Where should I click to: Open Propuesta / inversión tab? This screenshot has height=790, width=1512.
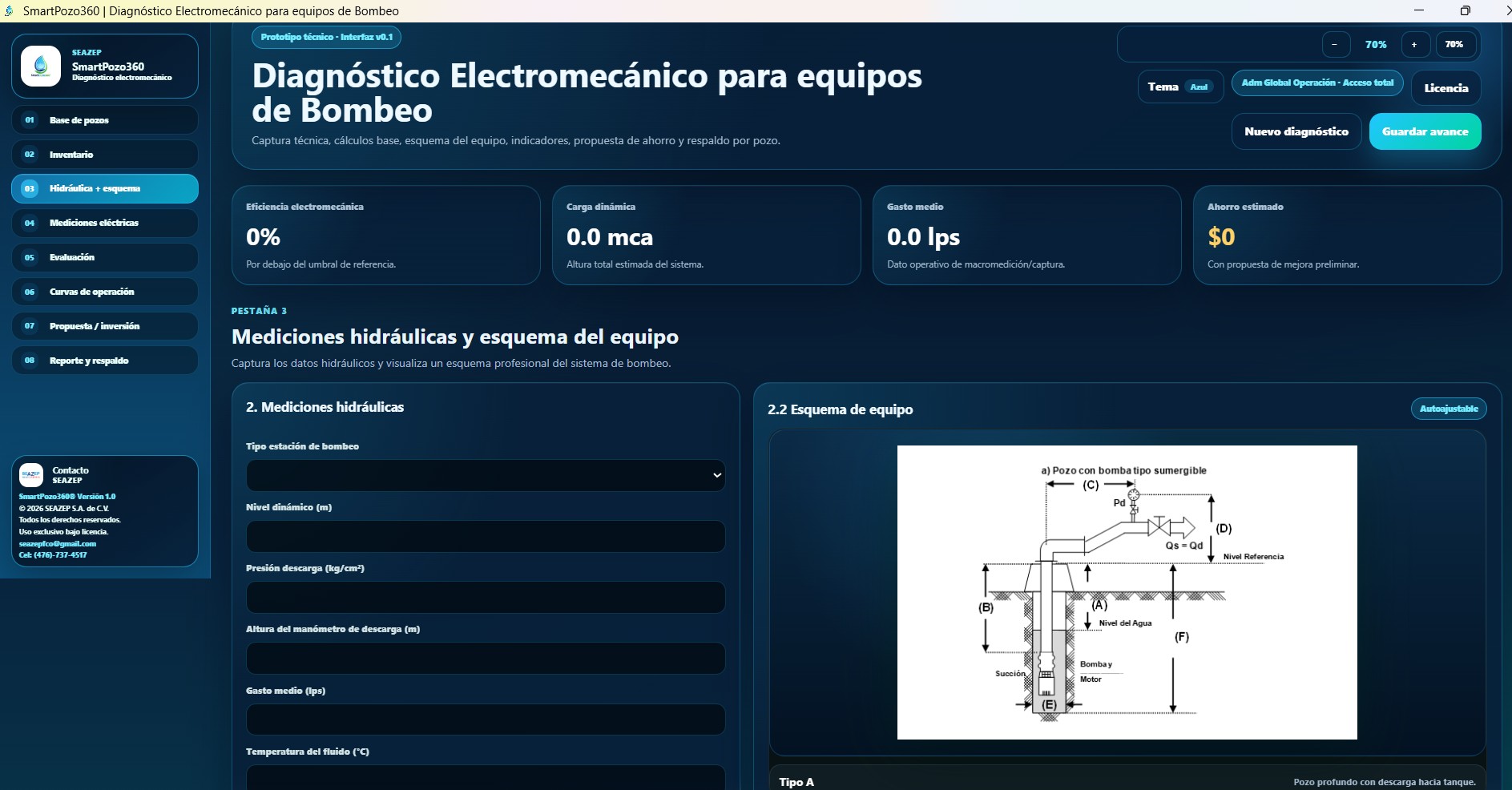pyautogui.click(x=105, y=327)
